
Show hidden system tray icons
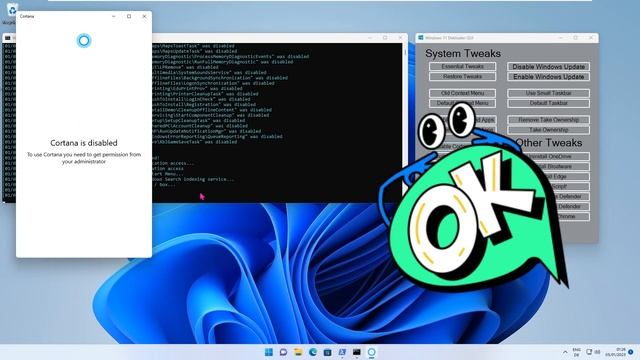tap(565, 352)
